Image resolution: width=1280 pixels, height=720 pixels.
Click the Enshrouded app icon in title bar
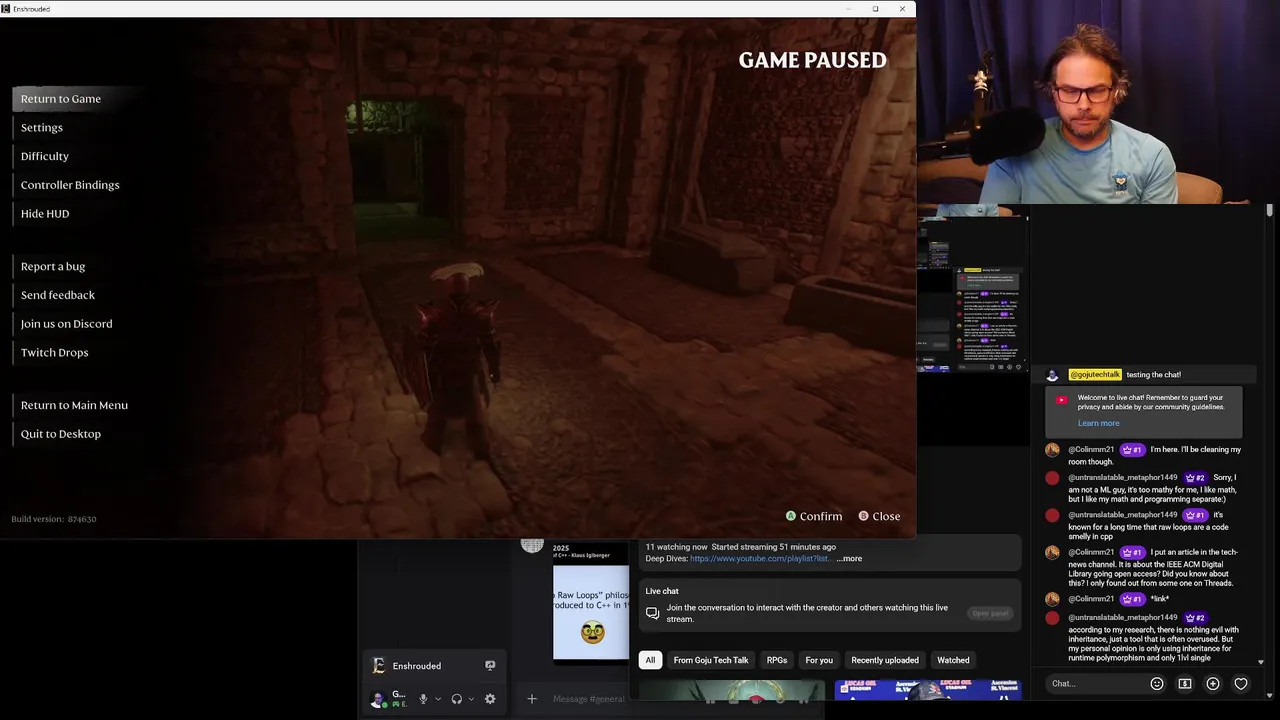tap(6, 9)
